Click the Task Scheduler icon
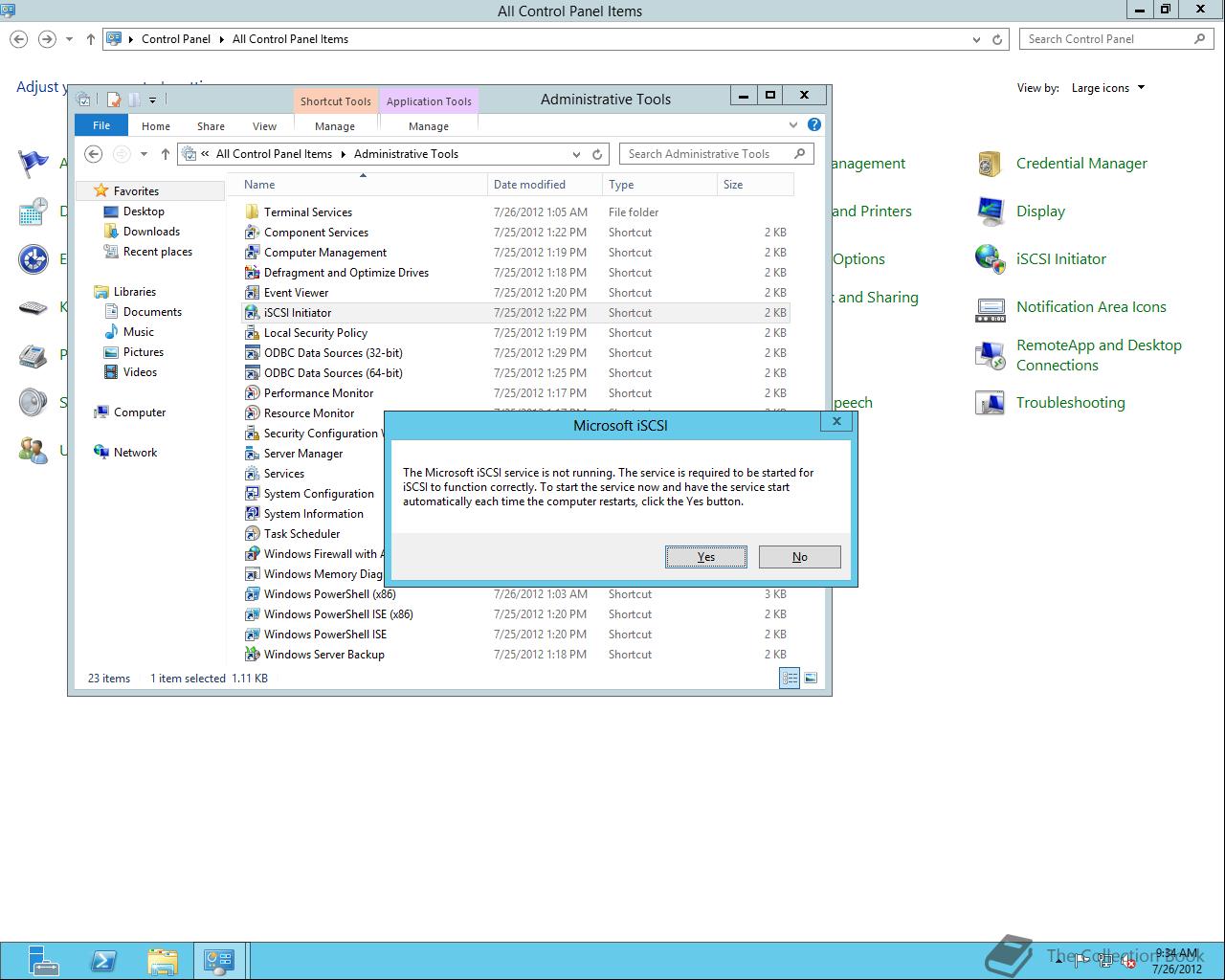Image resolution: width=1225 pixels, height=980 pixels. pos(252,534)
